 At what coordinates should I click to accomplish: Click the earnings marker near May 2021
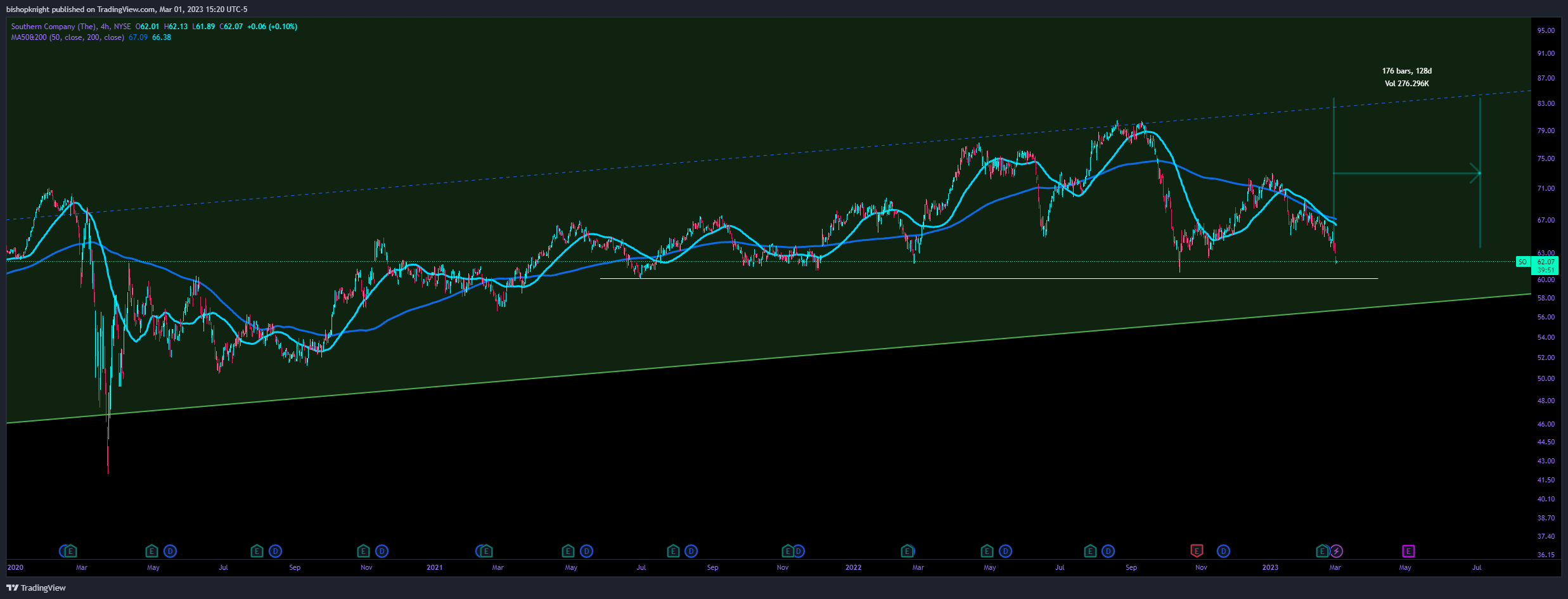(569, 551)
